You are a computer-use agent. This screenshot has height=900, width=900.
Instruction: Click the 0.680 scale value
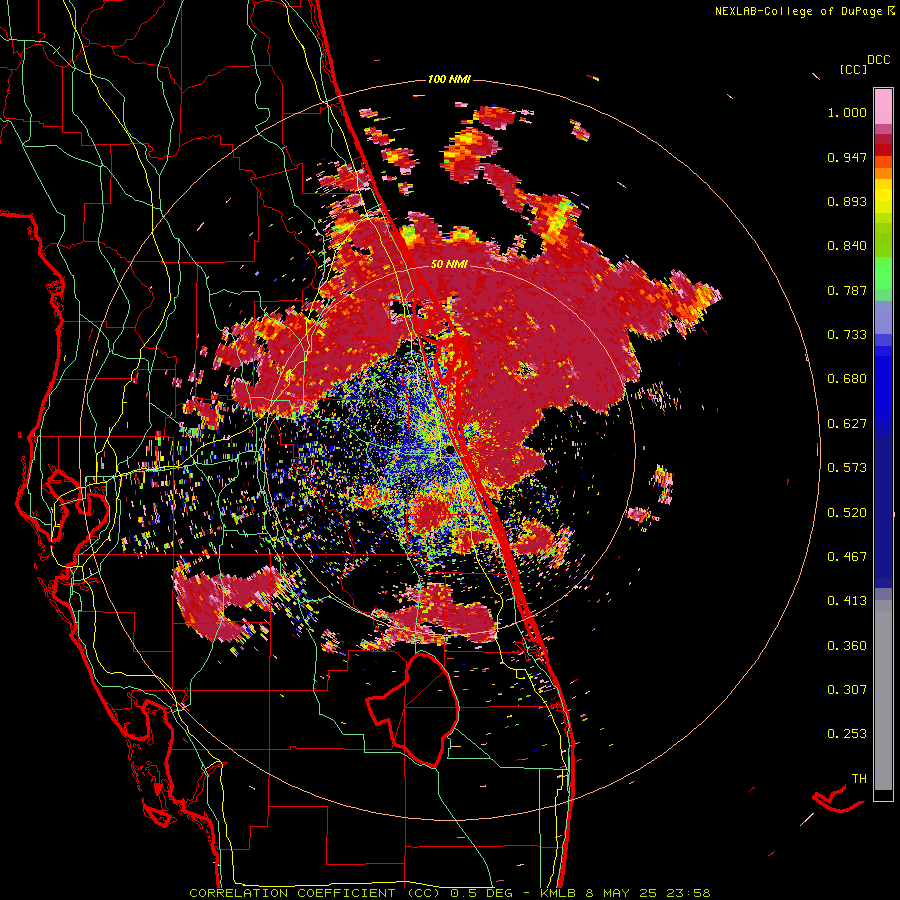847,379
